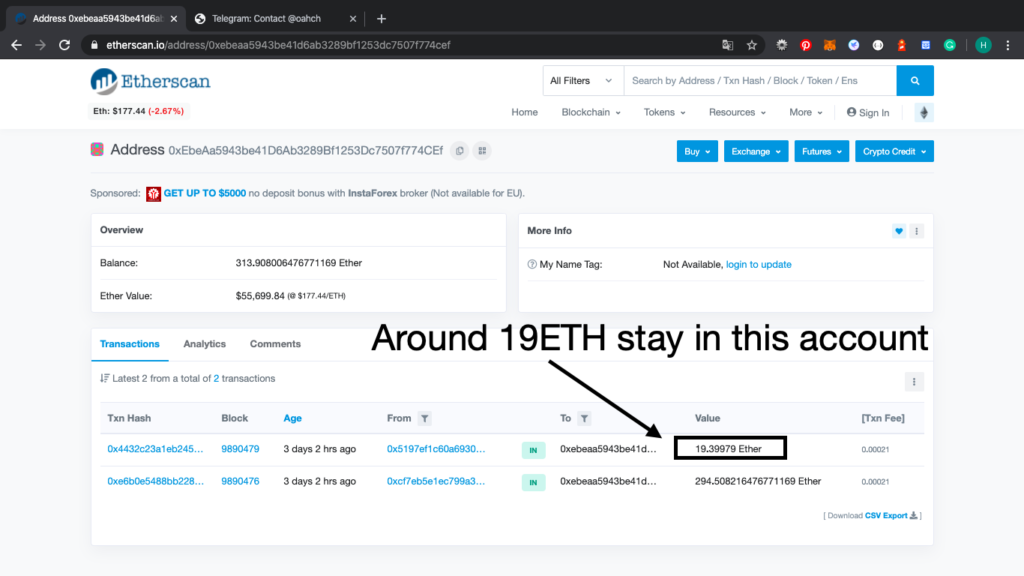
Task: Filter the To column
Action: point(584,418)
